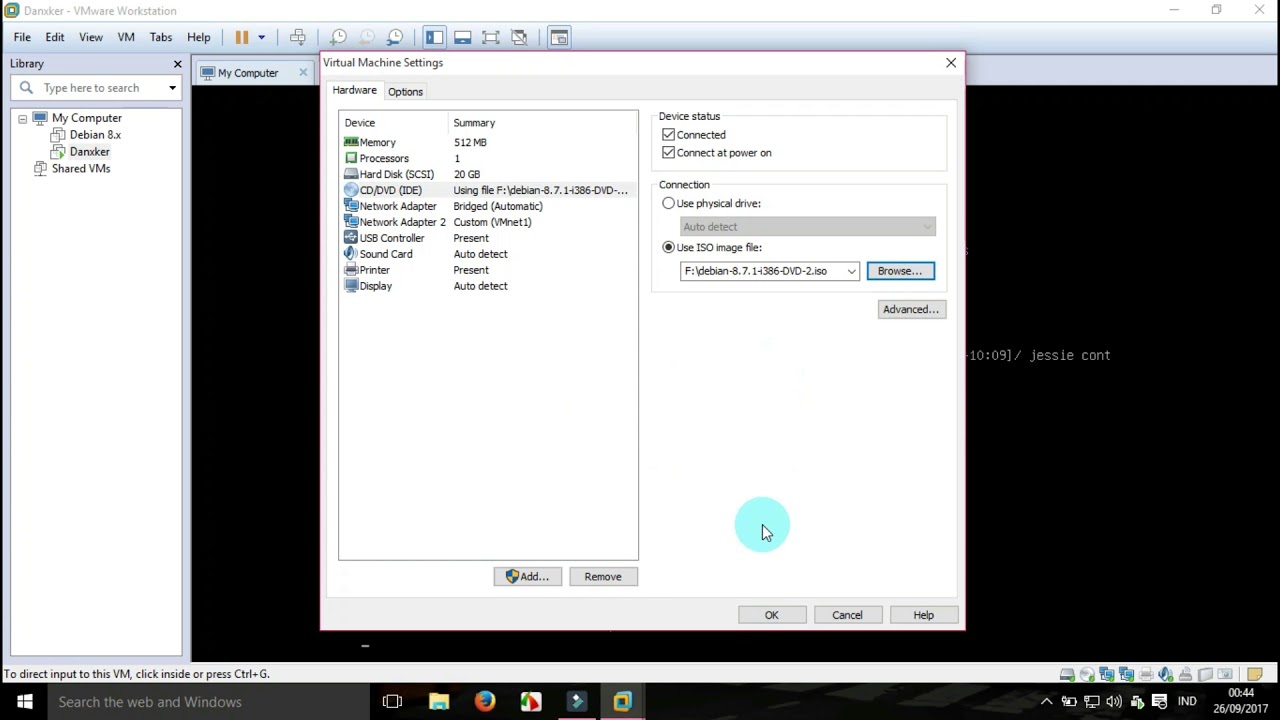Open the power options dropdown arrow beside pause

261,37
